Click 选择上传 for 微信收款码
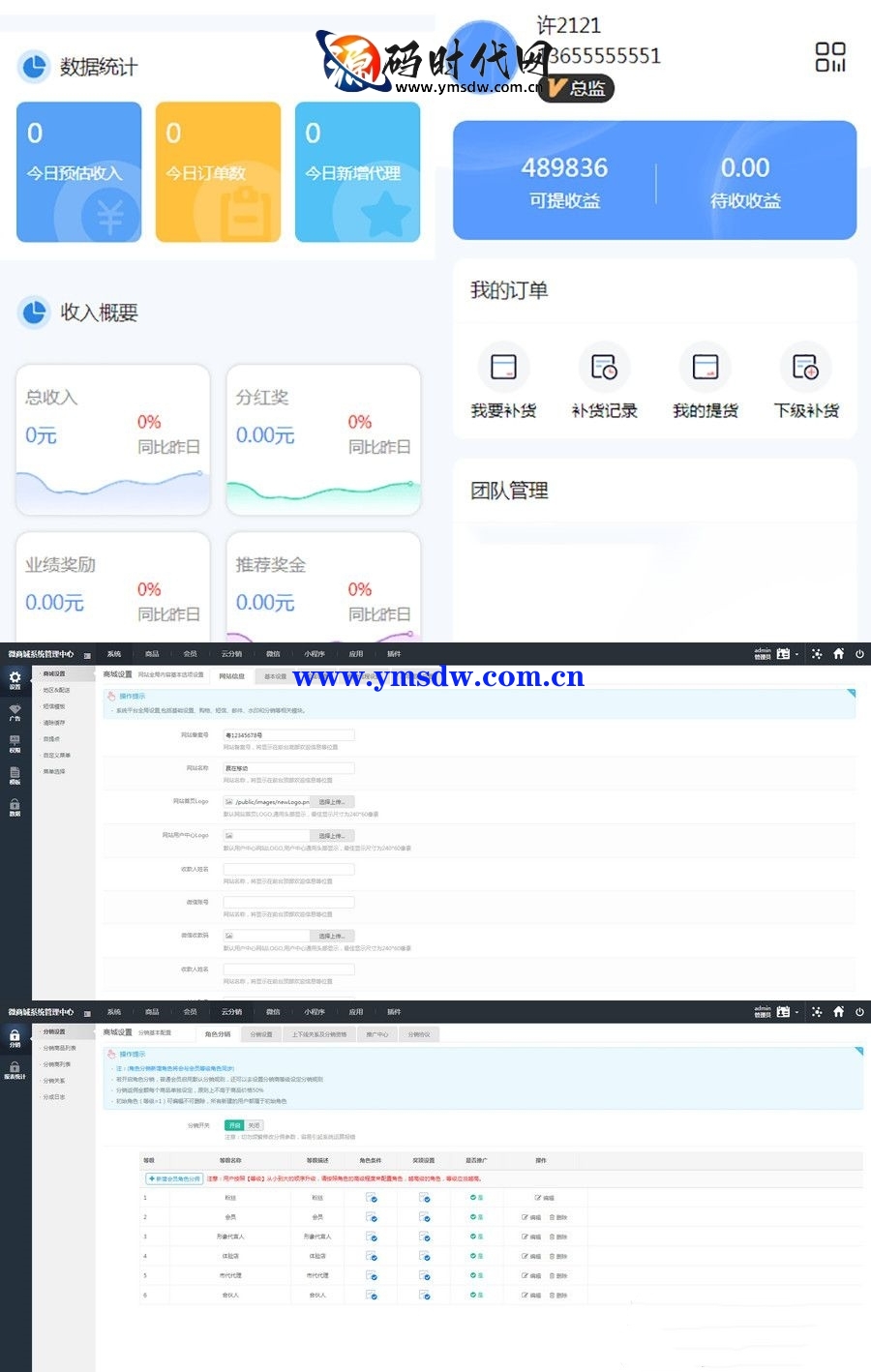This screenshot has height=1372, width=871. (x=332, y=936)
